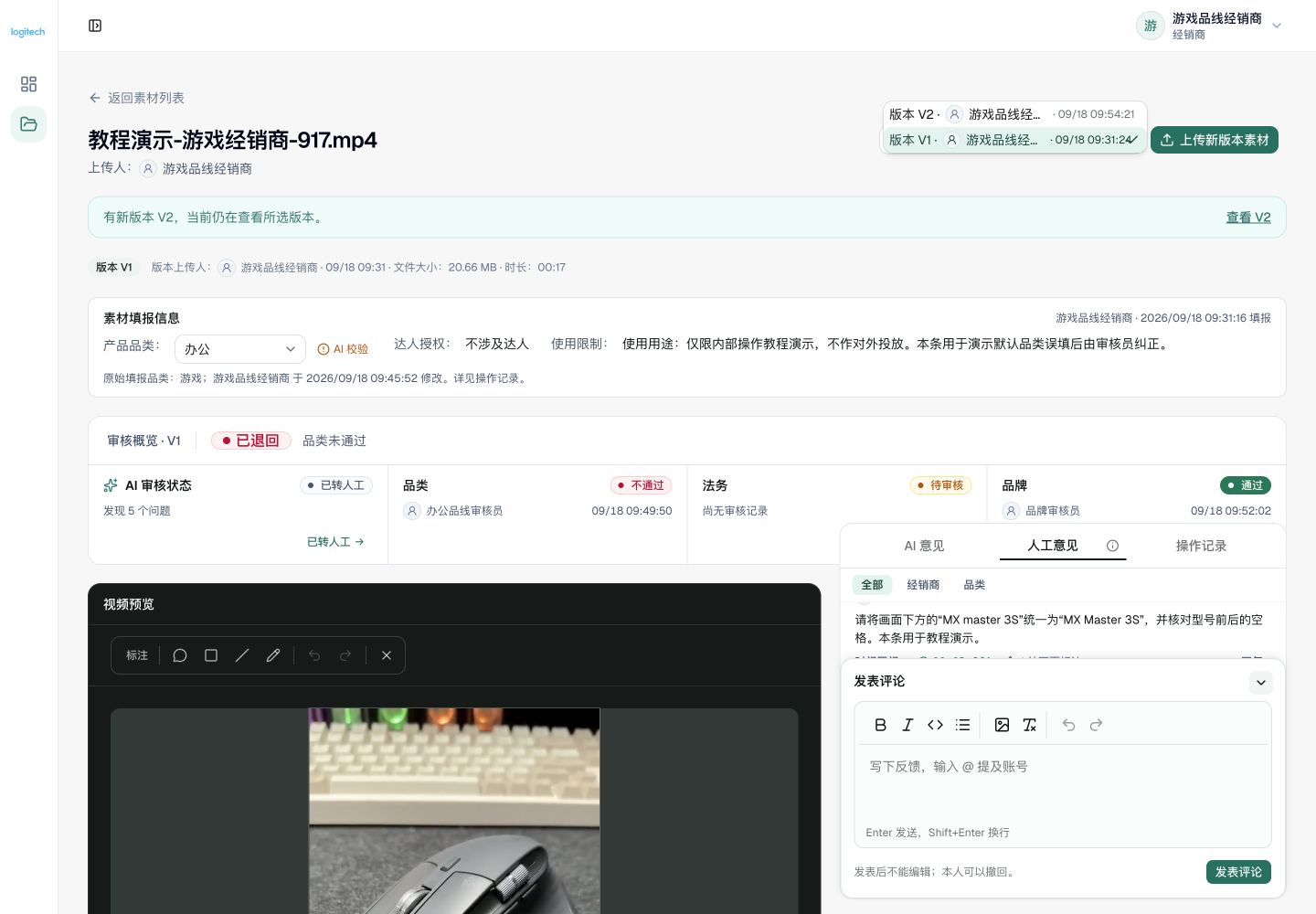Select the comment bubble annotation tool

click(x=180, y=655)
